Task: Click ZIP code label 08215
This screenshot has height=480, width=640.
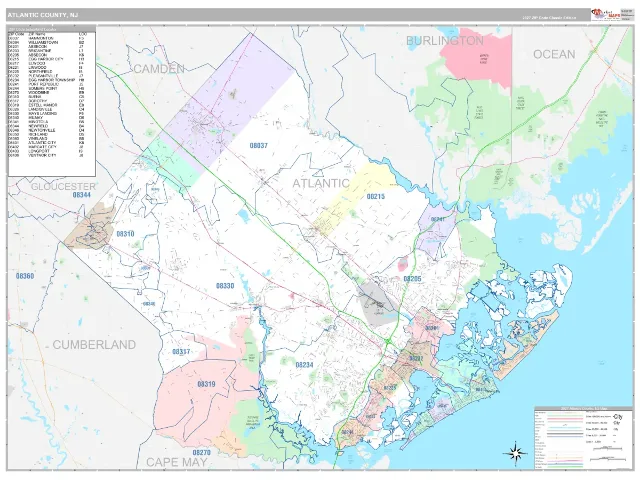Action: point(376,196)
